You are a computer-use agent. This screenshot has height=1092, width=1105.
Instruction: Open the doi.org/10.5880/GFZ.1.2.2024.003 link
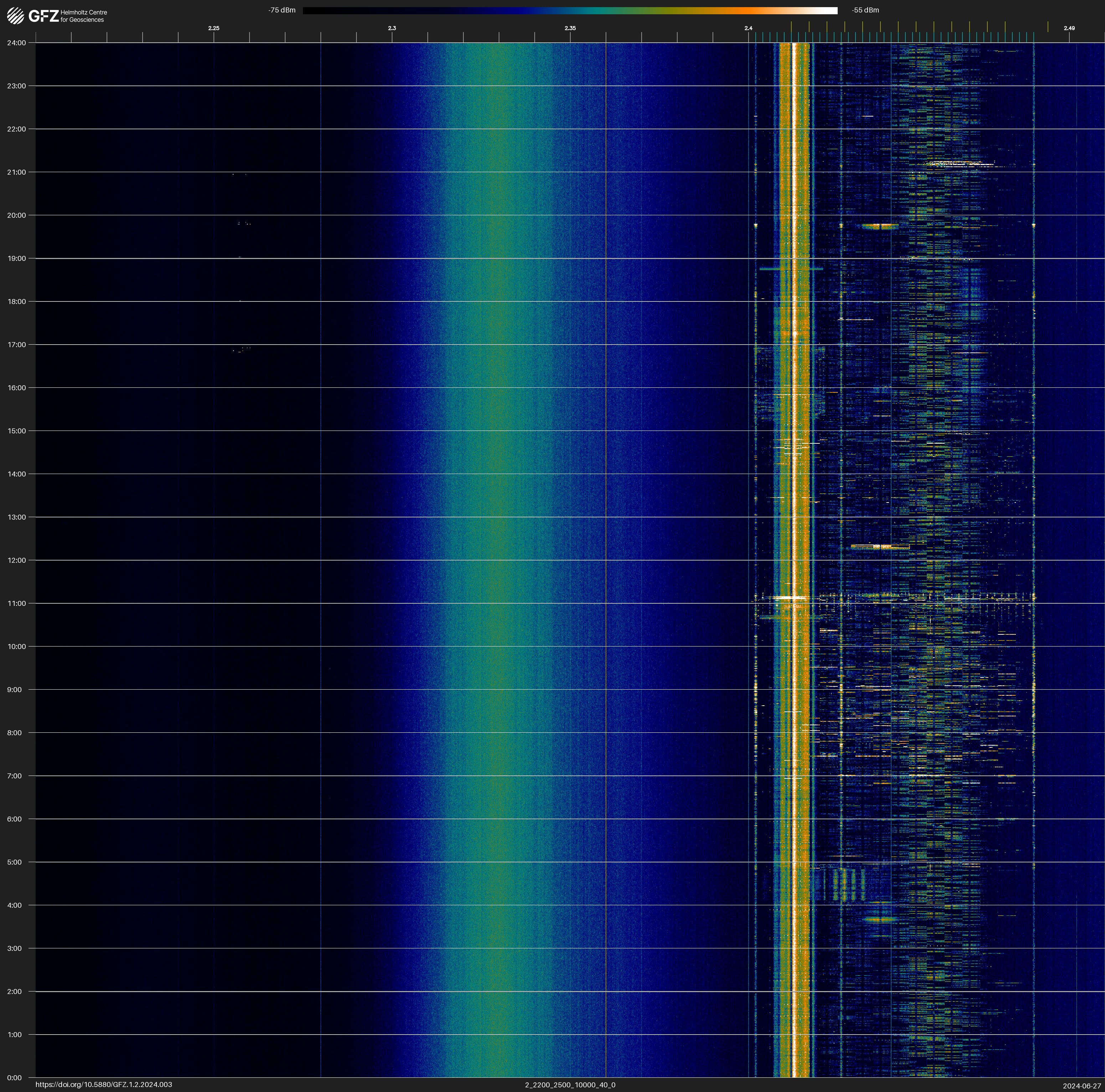pos(103,1085)
